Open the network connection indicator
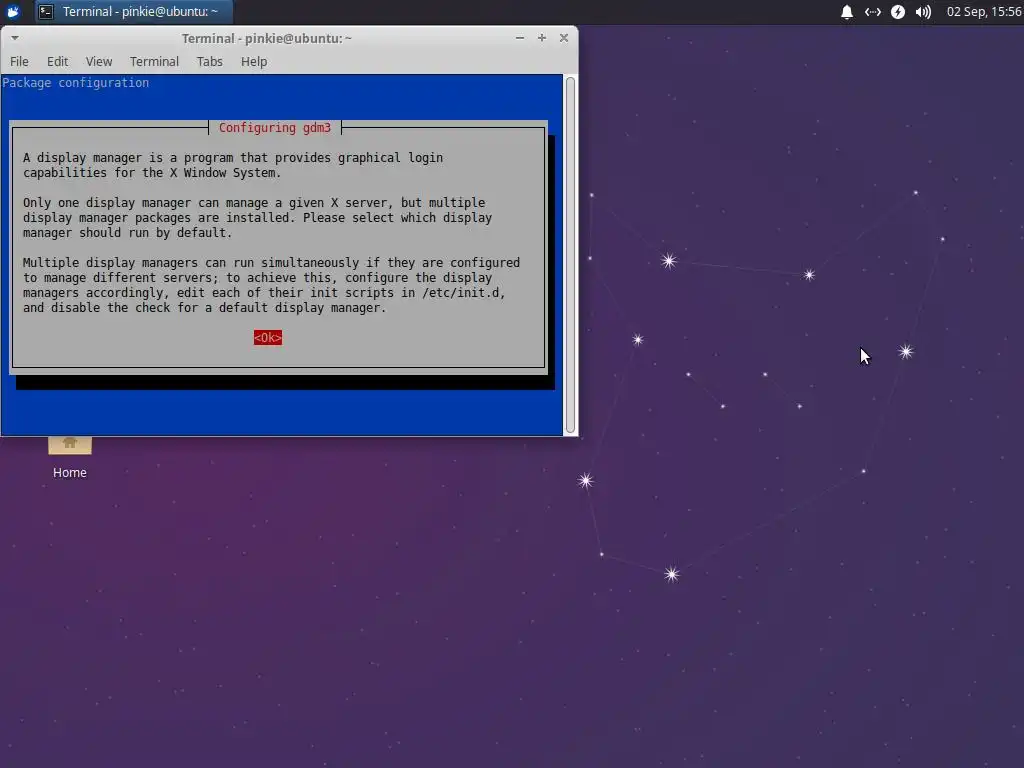The width and height of the screenshot is (1024, 768). coord(872,12)
